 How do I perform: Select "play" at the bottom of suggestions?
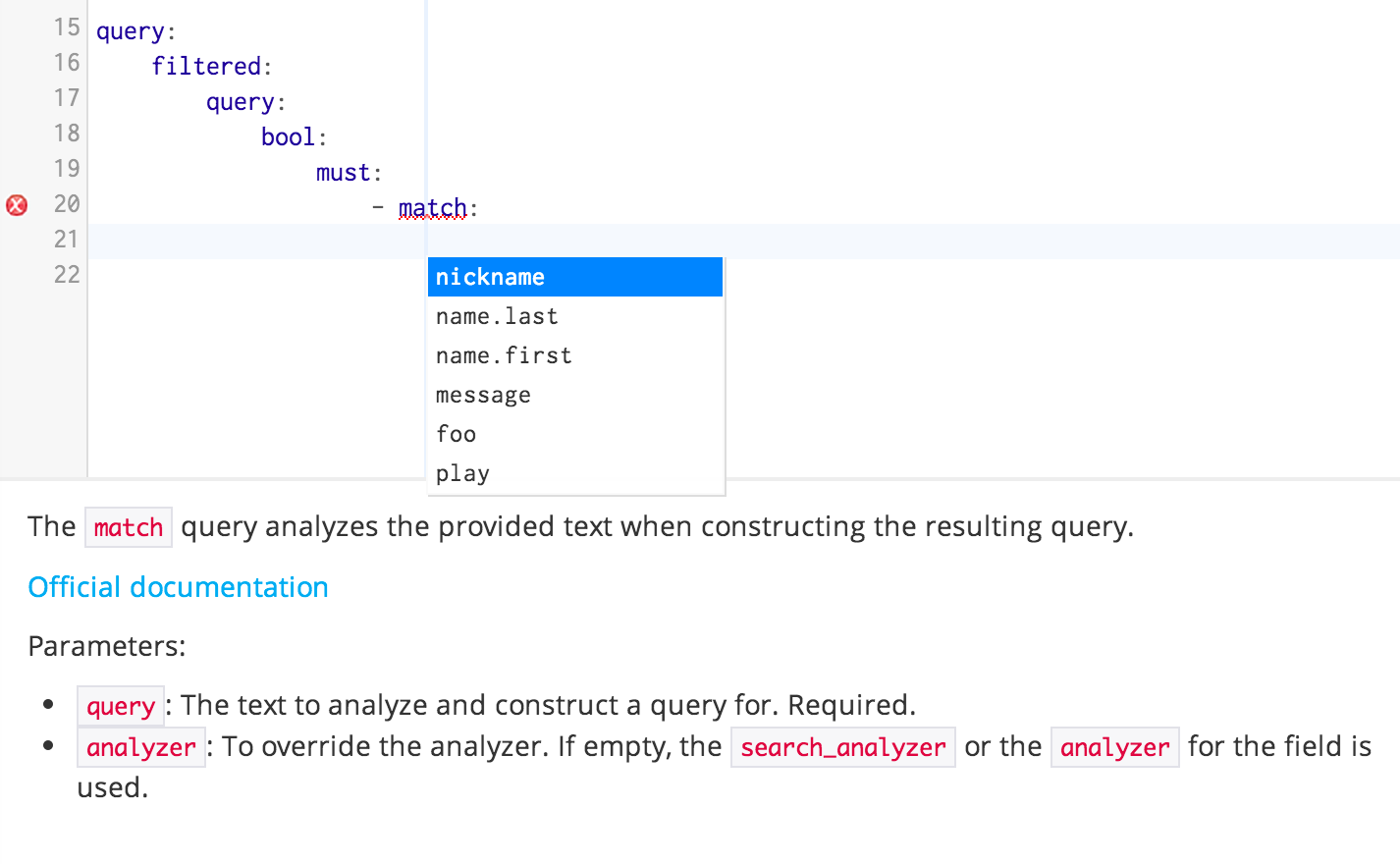[x=462, y=472]
